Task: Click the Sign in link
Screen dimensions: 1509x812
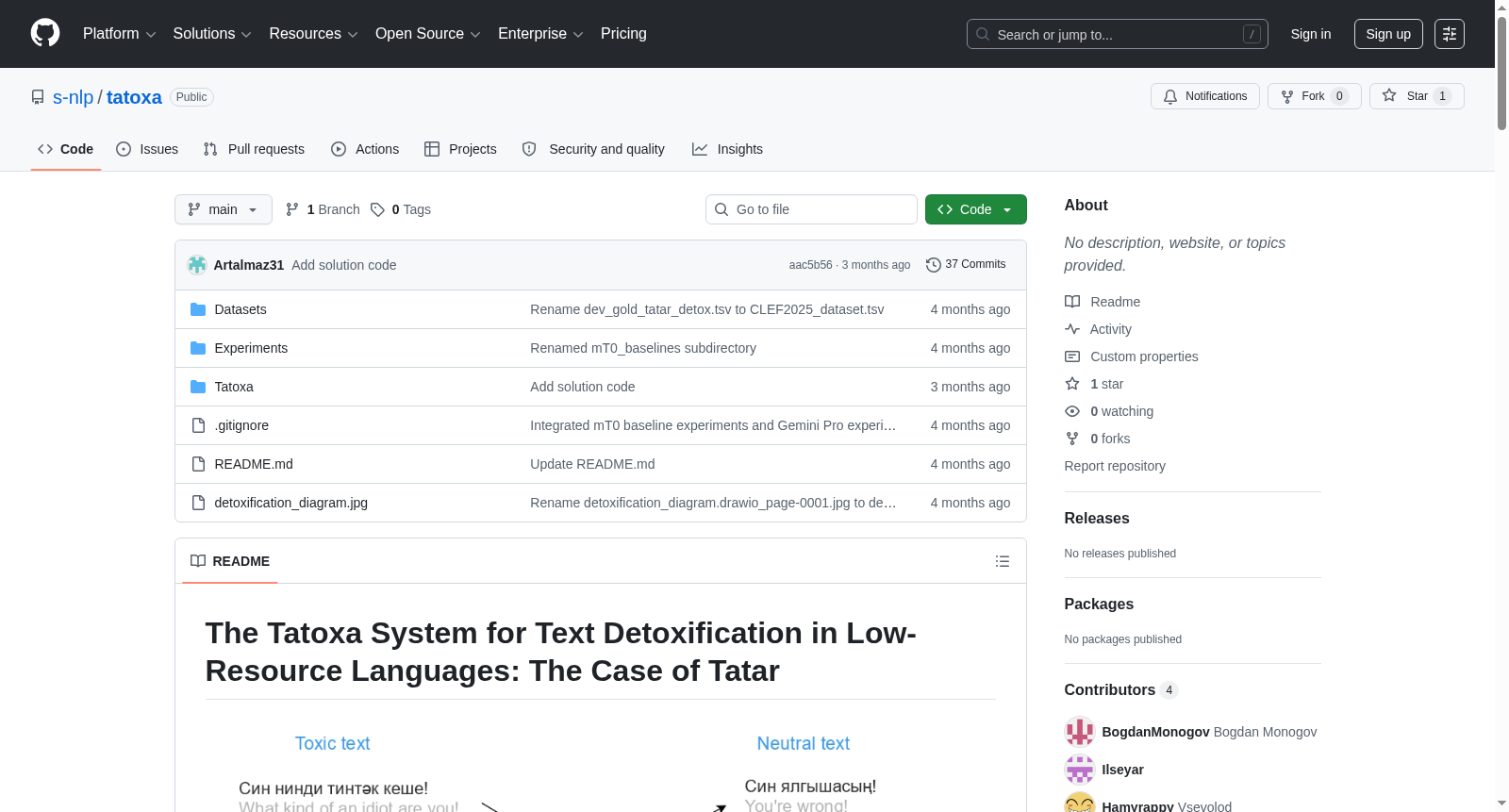Action: click(x=1311, y=34)
